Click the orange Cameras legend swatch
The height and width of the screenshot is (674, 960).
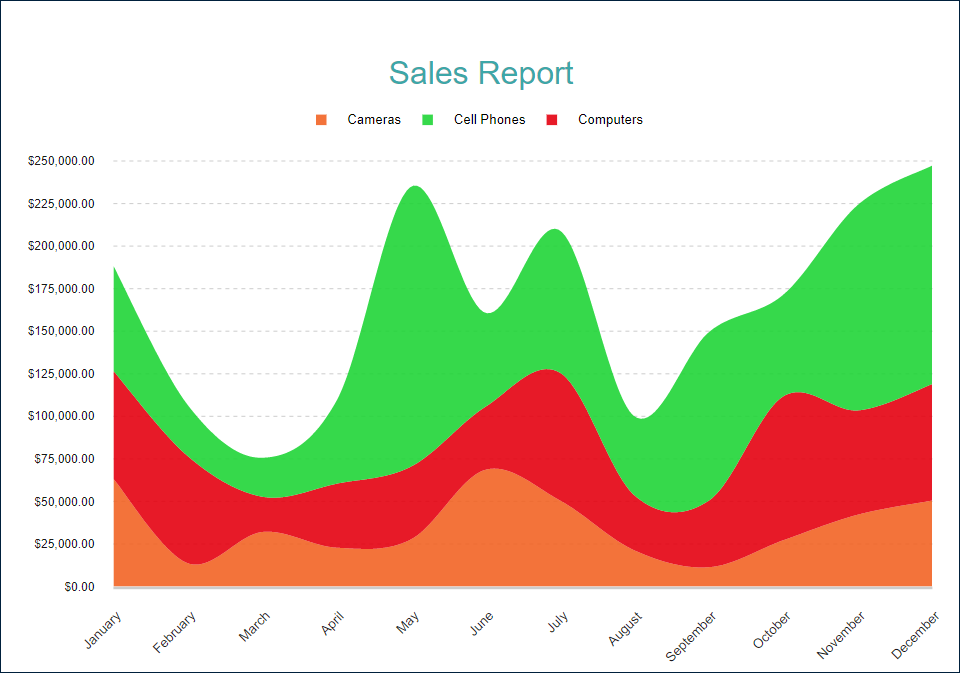pos(321,120)
